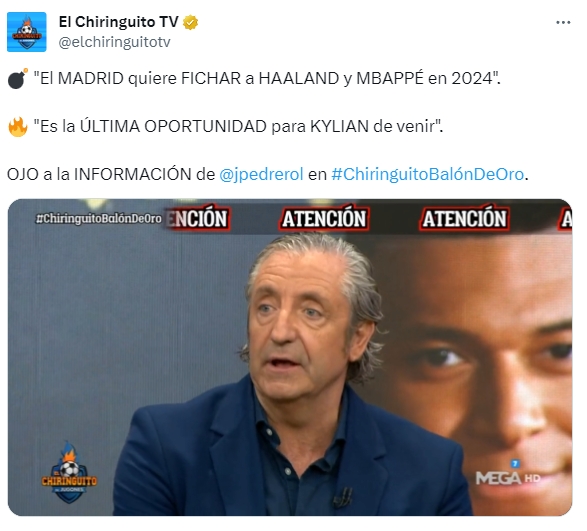This screenshot has height=531, width=587.
Task: Click the bomb emoji in the tweet
Action: [18, 79]
